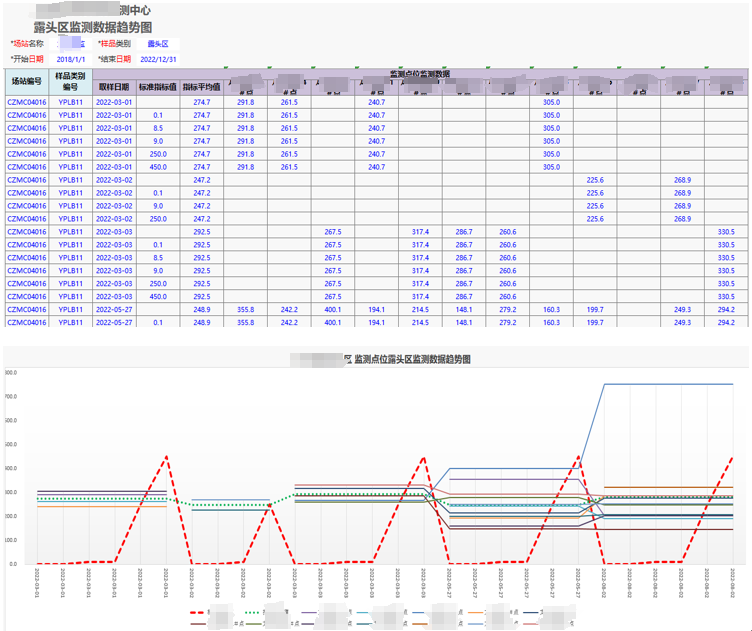Click the 450.0 standard value in 2022-03-01 rows
Viewport: 752px width, 631px height.
coord(158,167)
